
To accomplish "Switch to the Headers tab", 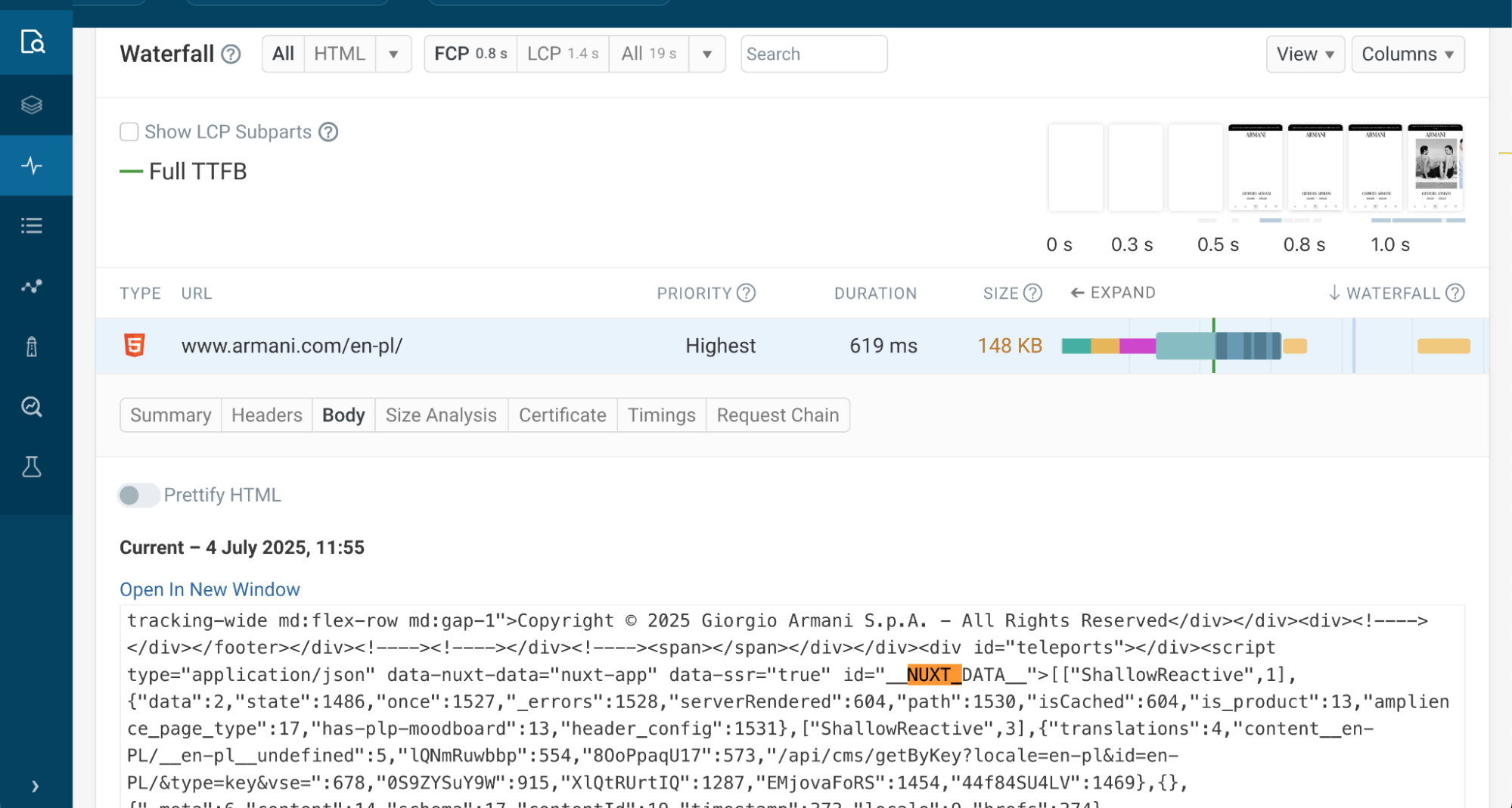I will click(x=267, y=415).
